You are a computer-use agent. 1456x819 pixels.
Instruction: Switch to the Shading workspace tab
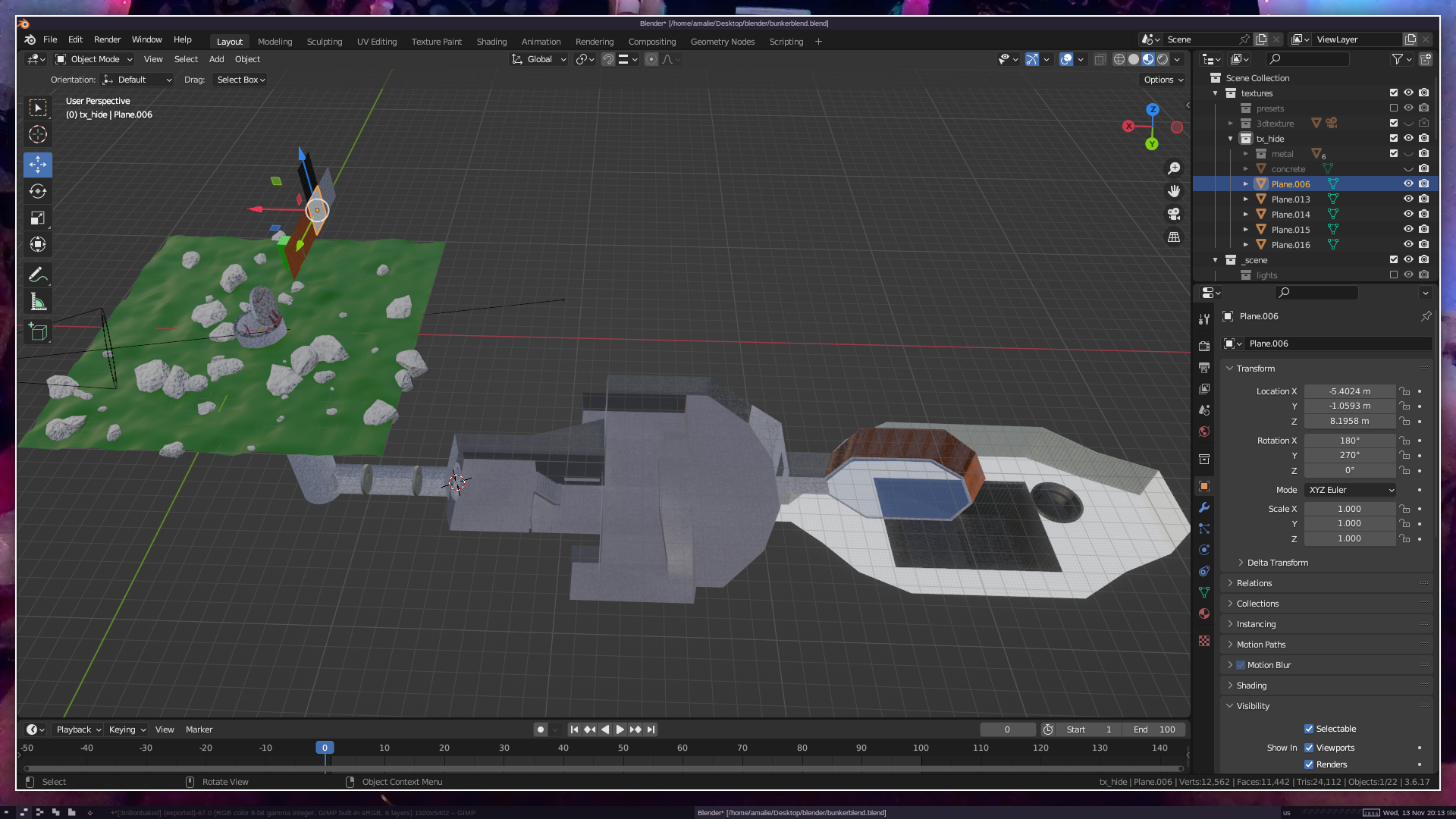point(491,42)
